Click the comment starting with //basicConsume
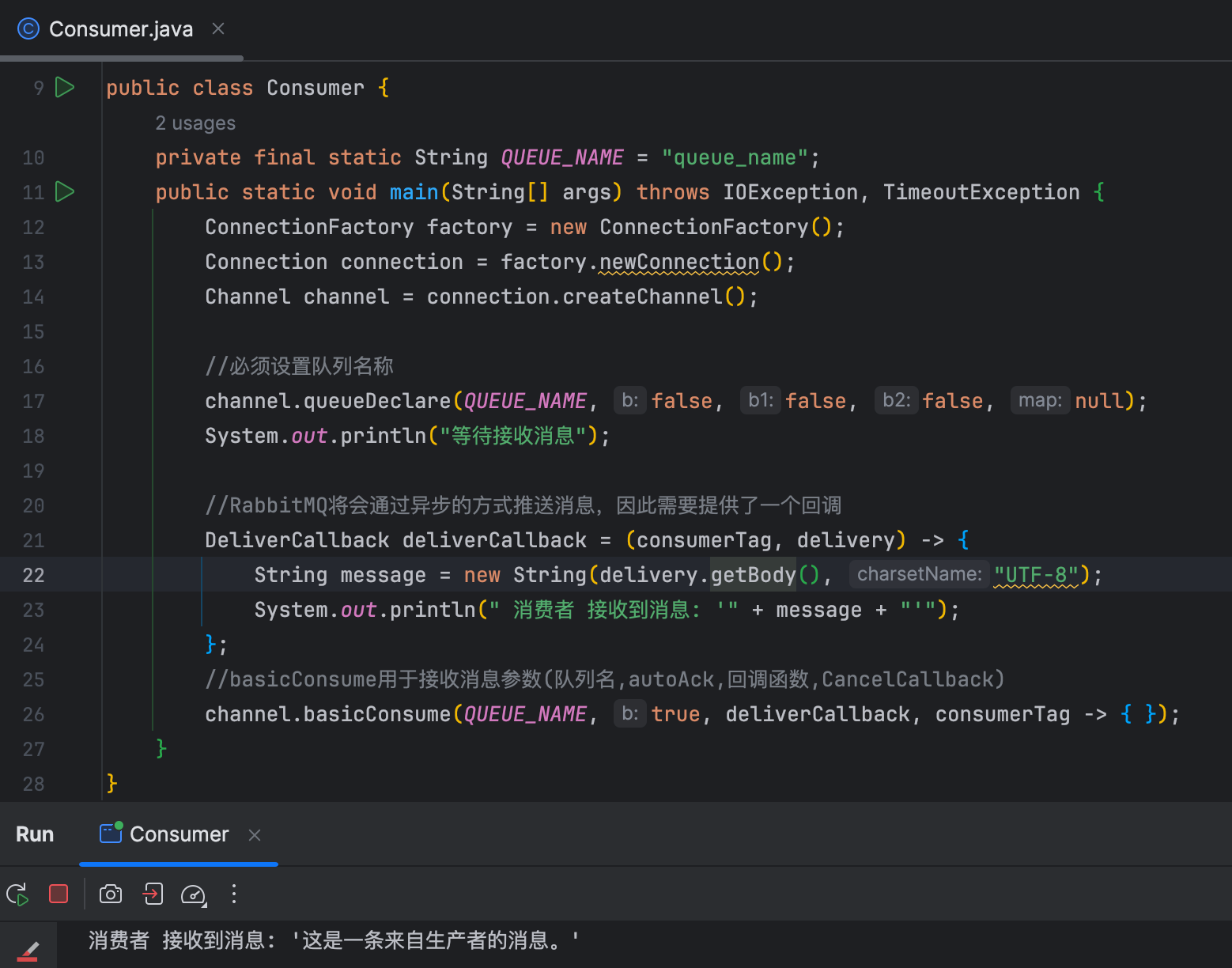The width and height of the screenshot is (1232, 968). (605, 679)
